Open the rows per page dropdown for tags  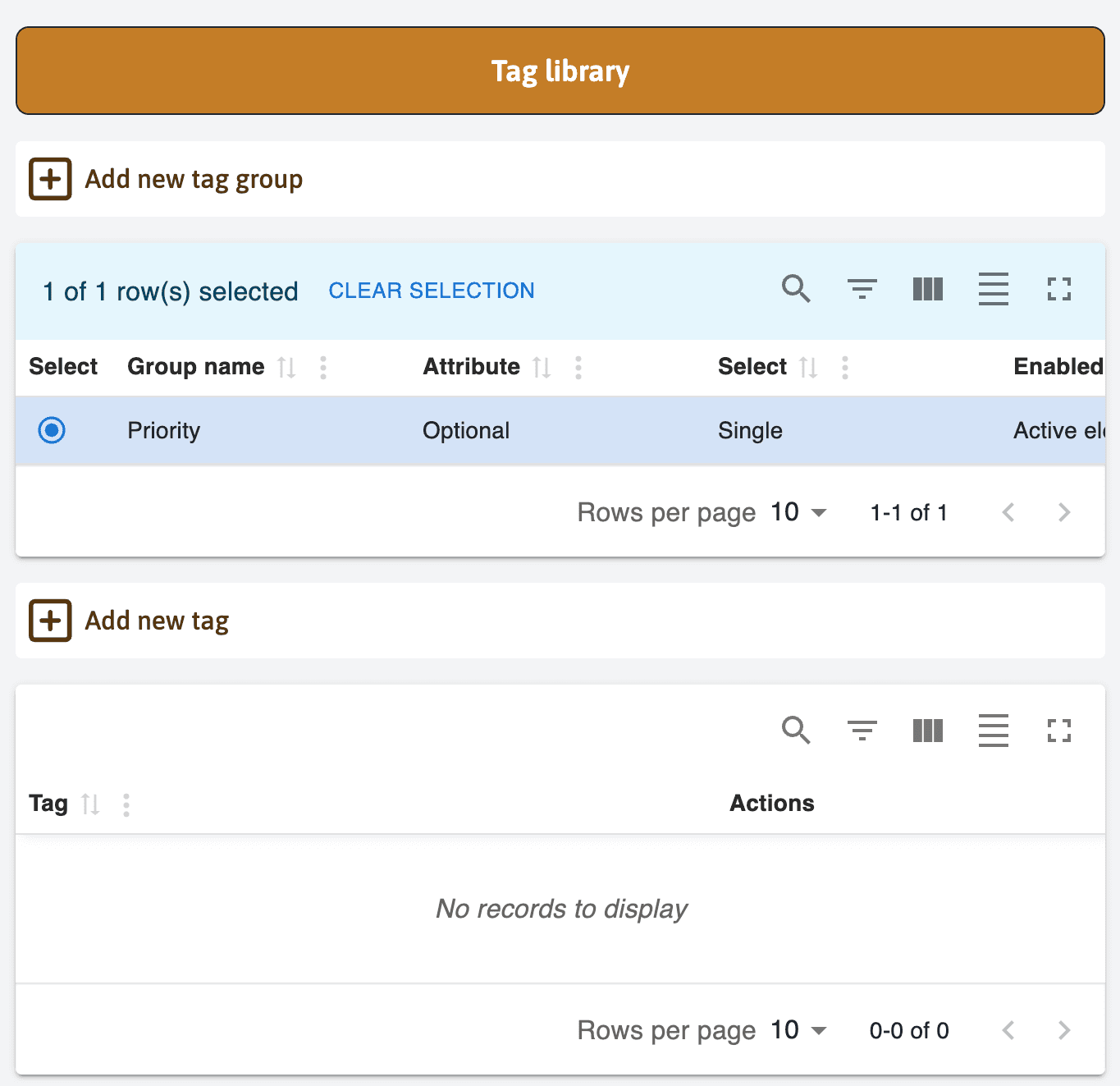pos(798,1030)
